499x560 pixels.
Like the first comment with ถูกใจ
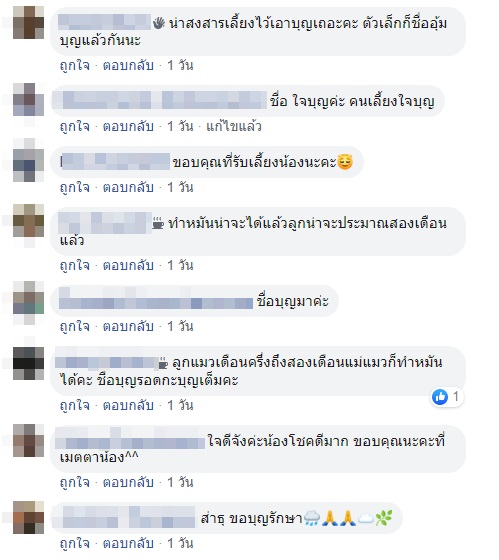[75, 65]
